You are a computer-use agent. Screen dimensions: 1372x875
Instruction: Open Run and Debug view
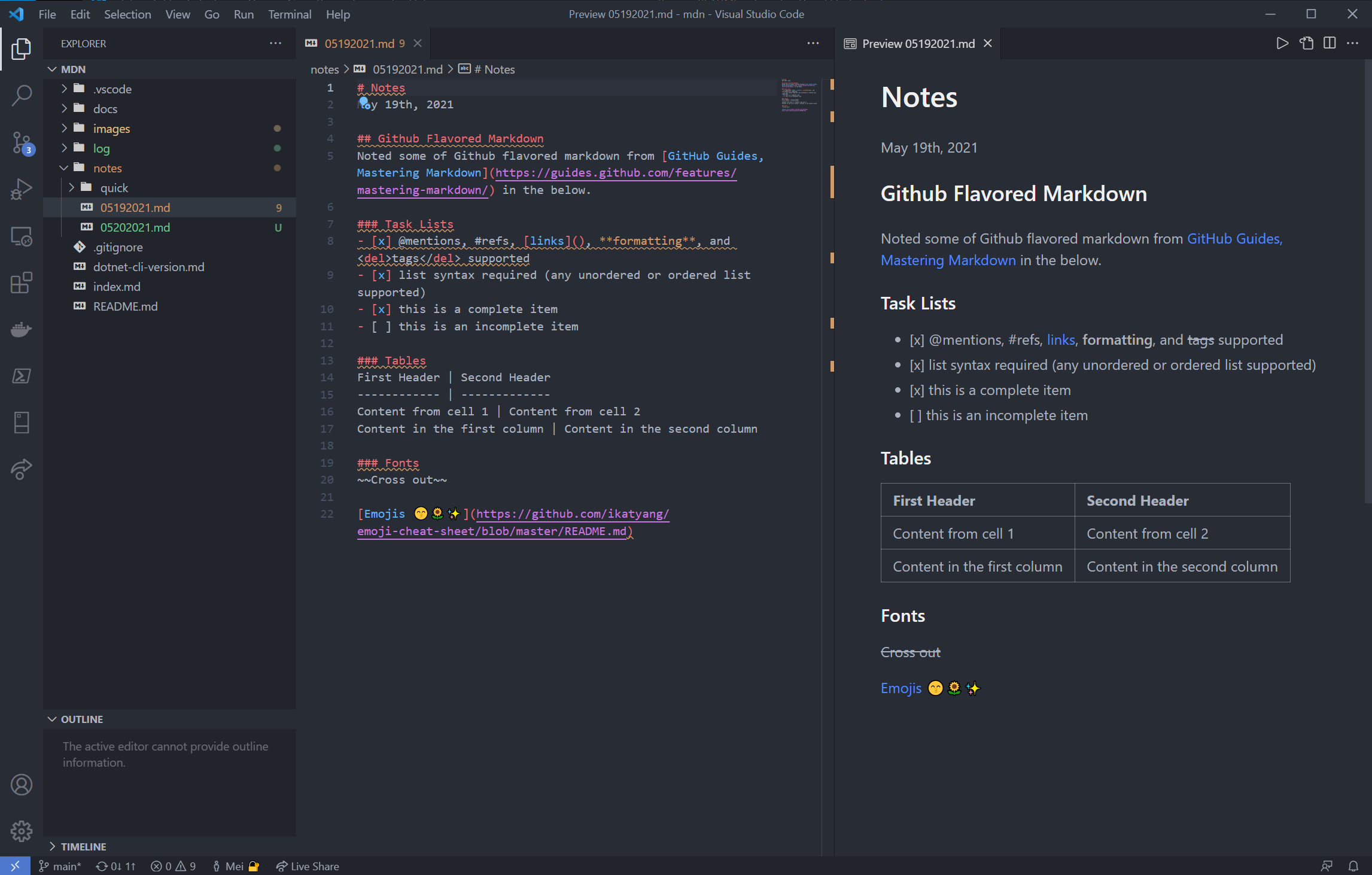(x=22, y=189)
